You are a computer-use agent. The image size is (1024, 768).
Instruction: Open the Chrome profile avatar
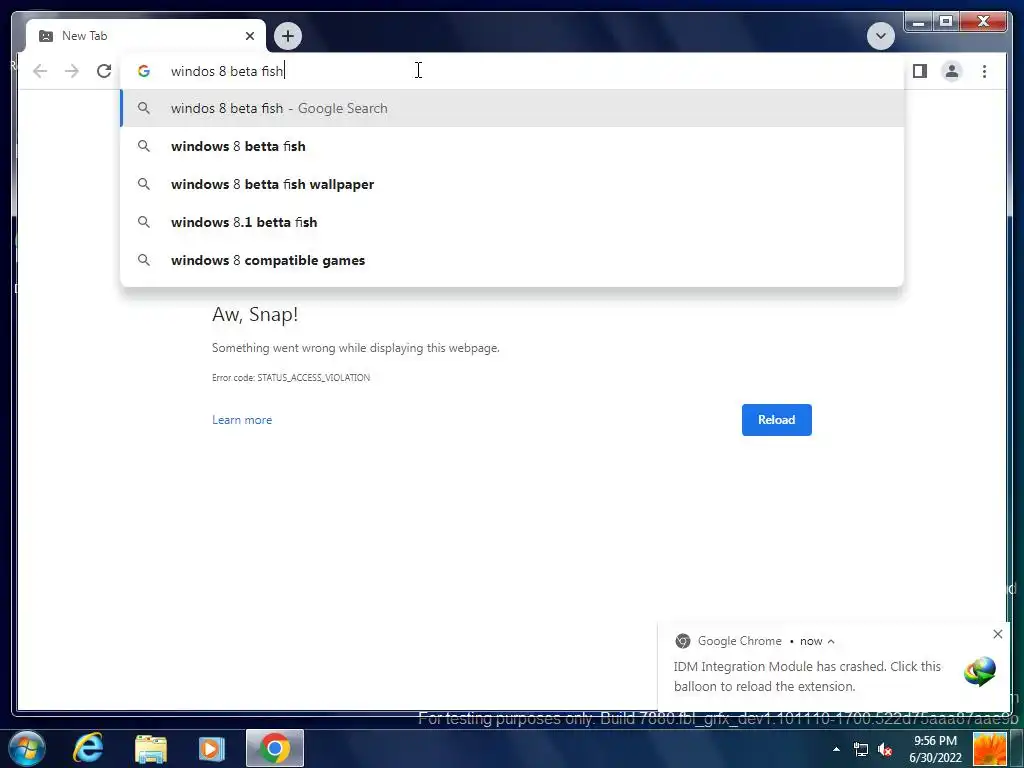point(952,71)
